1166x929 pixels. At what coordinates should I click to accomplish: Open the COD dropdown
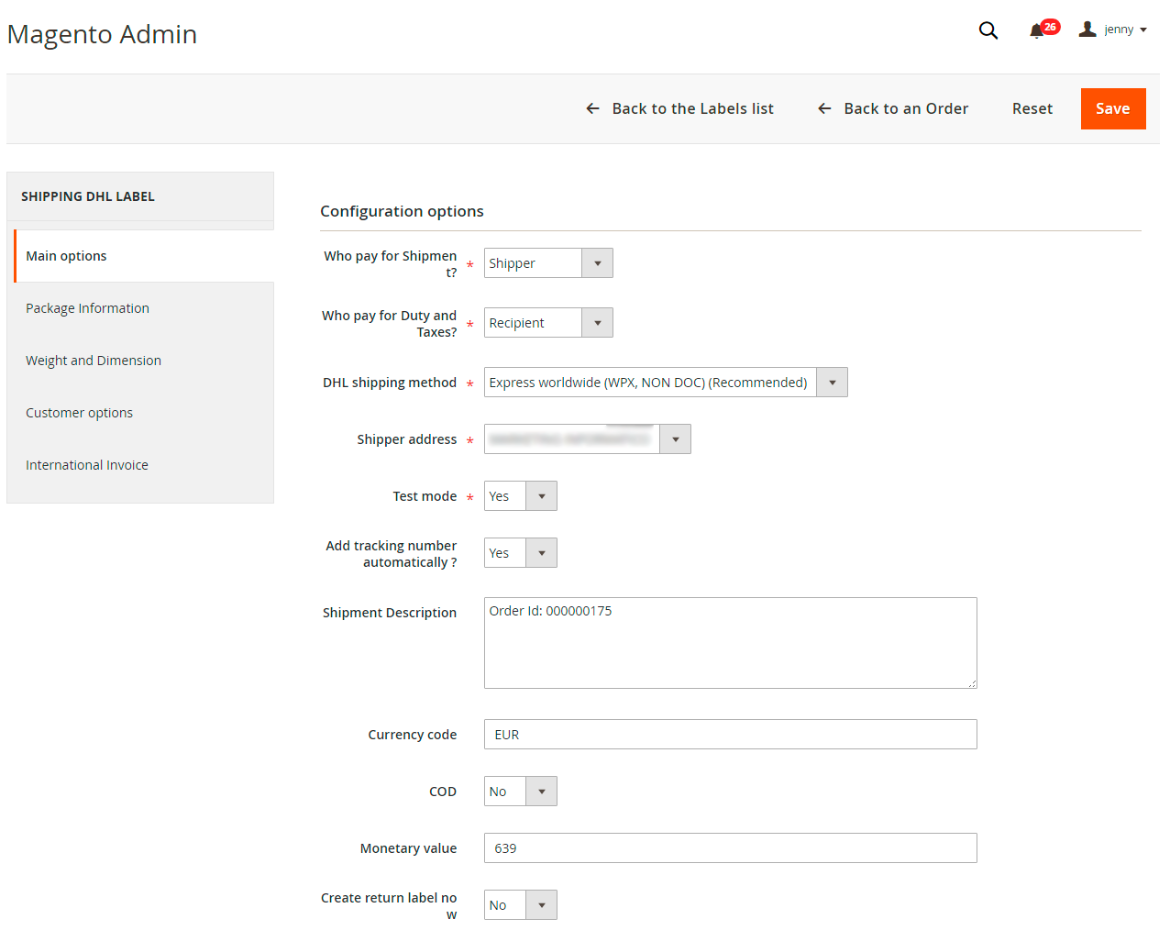point(521,791)
